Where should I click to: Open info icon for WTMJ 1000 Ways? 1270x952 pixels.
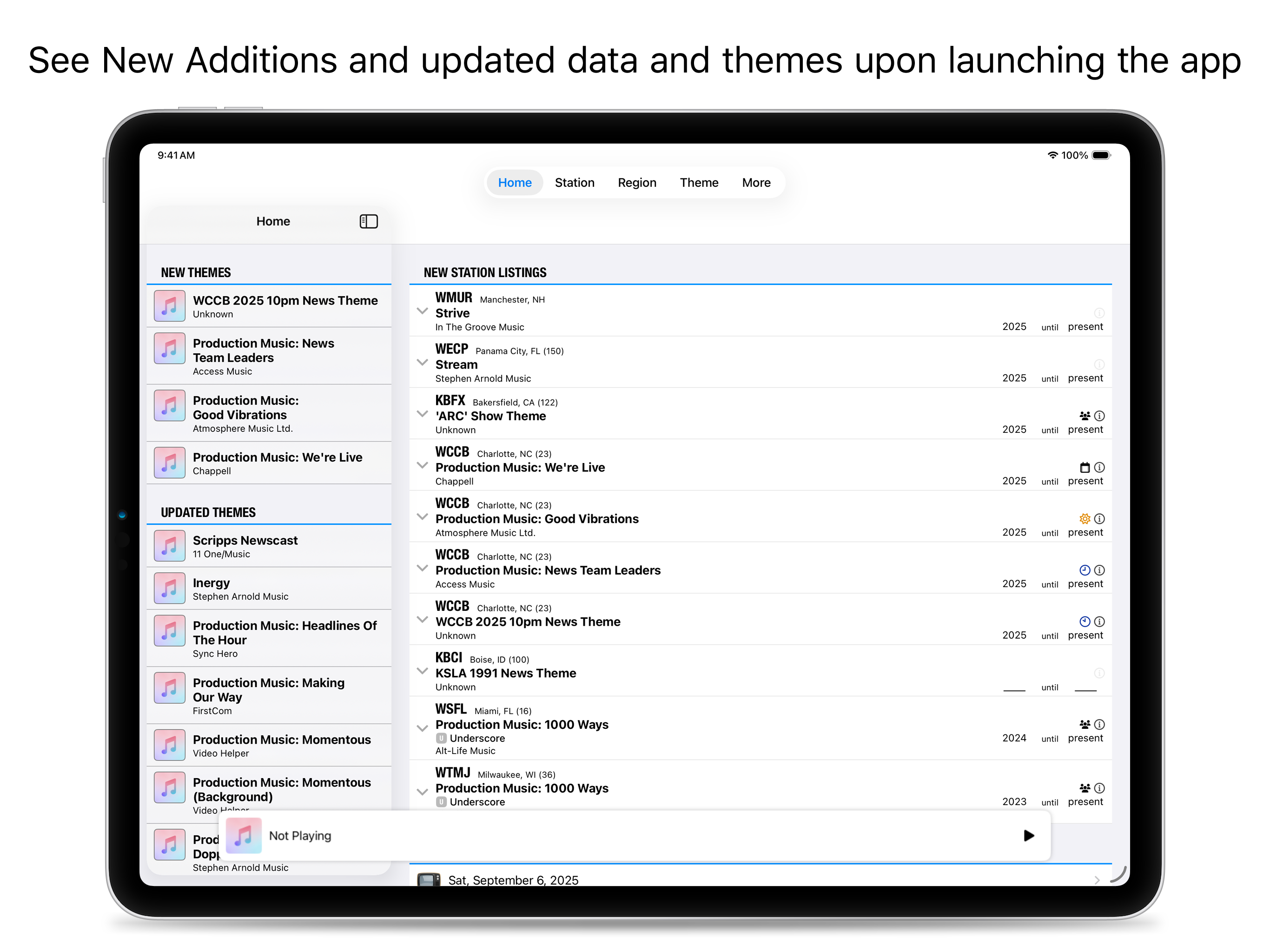point(1099,788)
